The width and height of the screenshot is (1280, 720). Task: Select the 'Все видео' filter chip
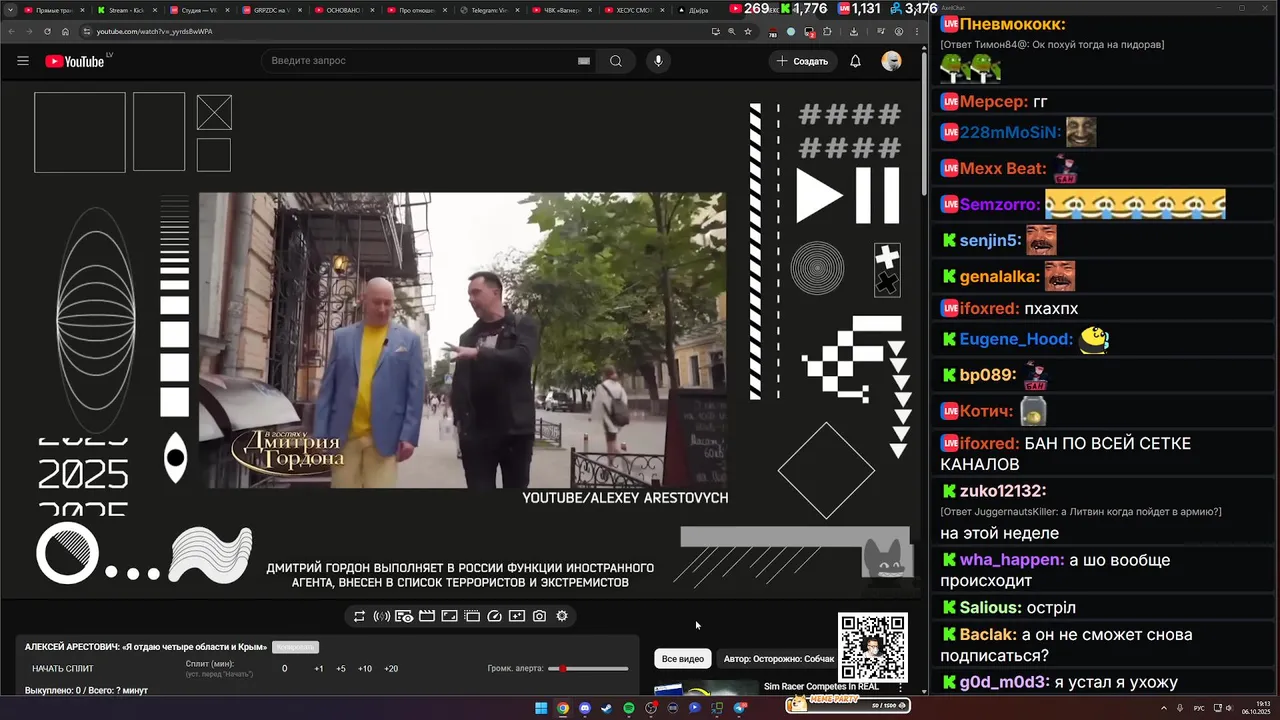683,659
